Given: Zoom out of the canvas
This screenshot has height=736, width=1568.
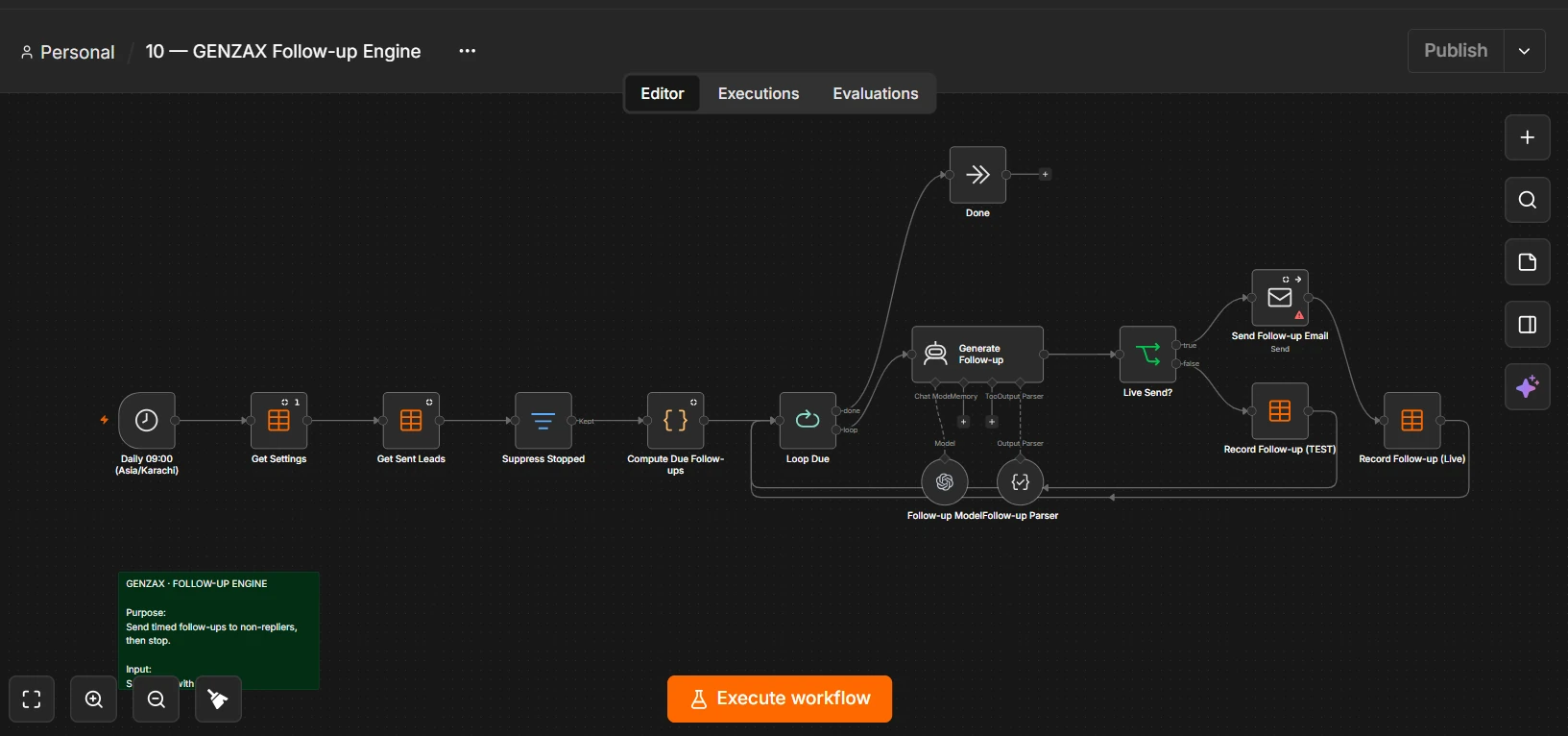Looking at the screenshot, I should (157, 699).
